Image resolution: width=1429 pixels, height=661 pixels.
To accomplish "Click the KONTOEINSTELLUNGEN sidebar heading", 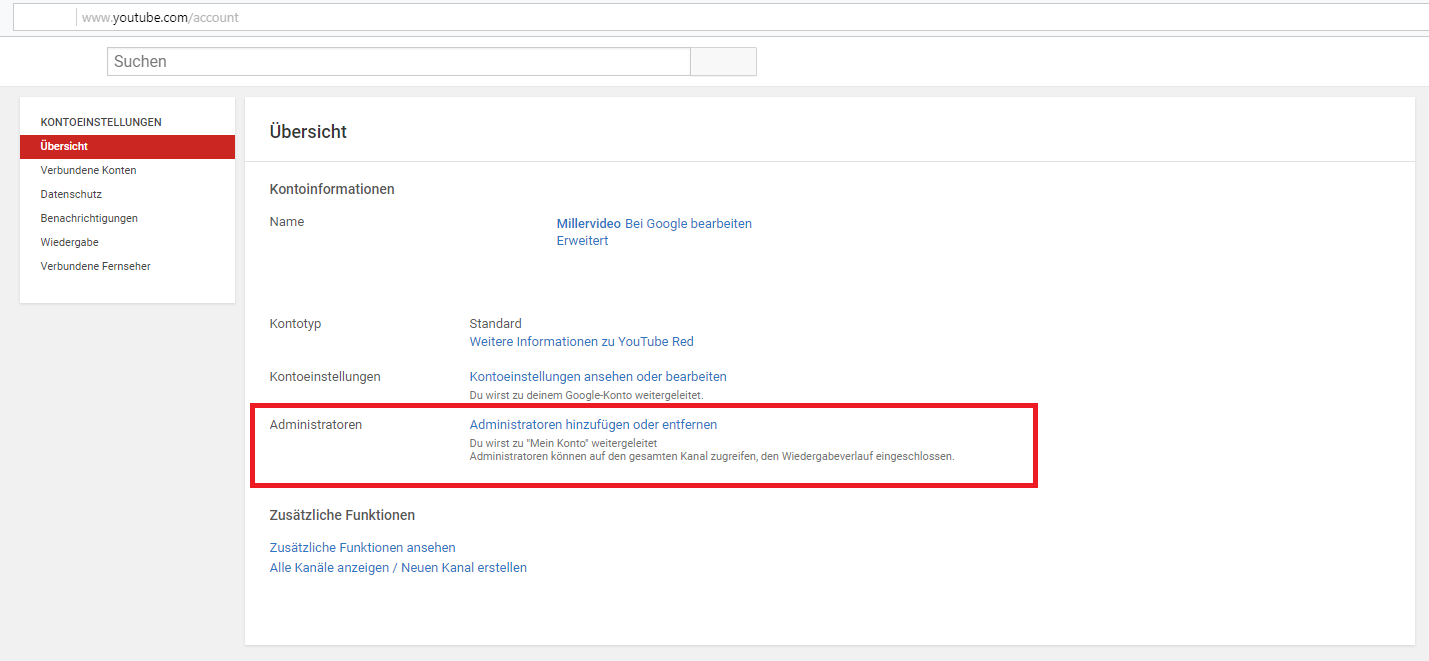I will point(101,122).
